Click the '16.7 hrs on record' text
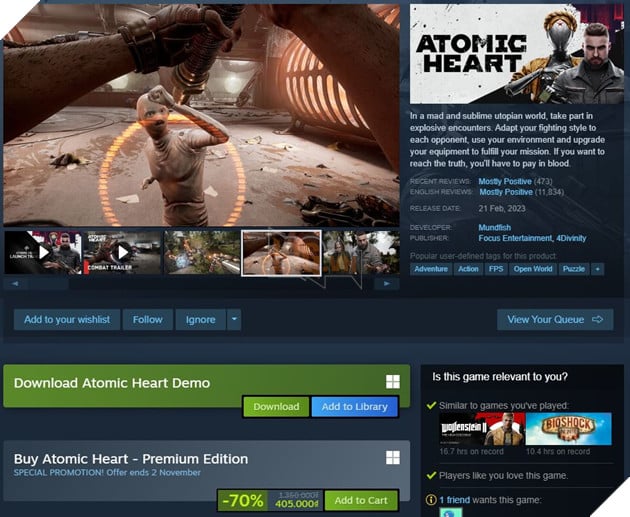630x517 pixels. click(x=471, y=452)
